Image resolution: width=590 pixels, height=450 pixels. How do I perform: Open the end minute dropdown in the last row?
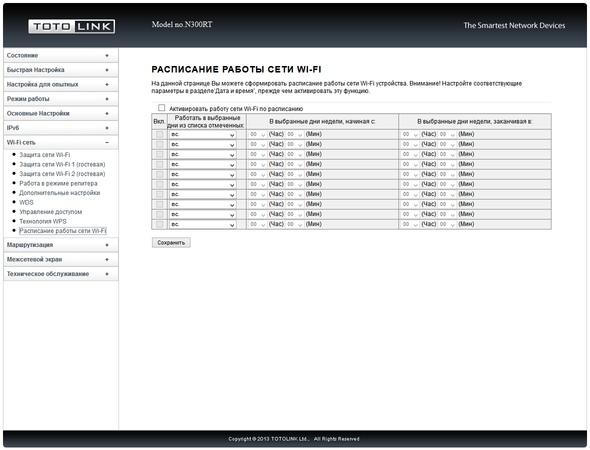click(x=447, y=224)
